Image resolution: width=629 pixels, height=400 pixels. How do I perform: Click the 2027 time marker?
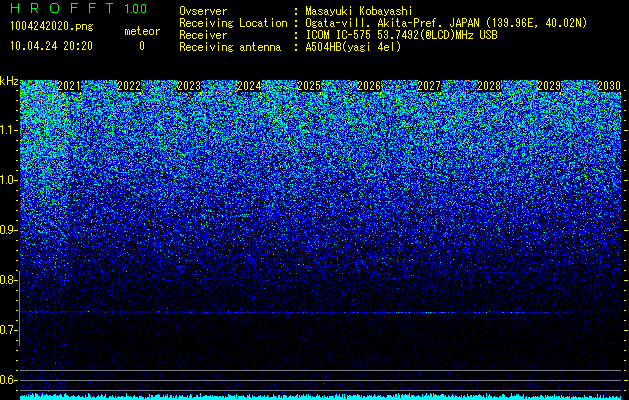429,86
